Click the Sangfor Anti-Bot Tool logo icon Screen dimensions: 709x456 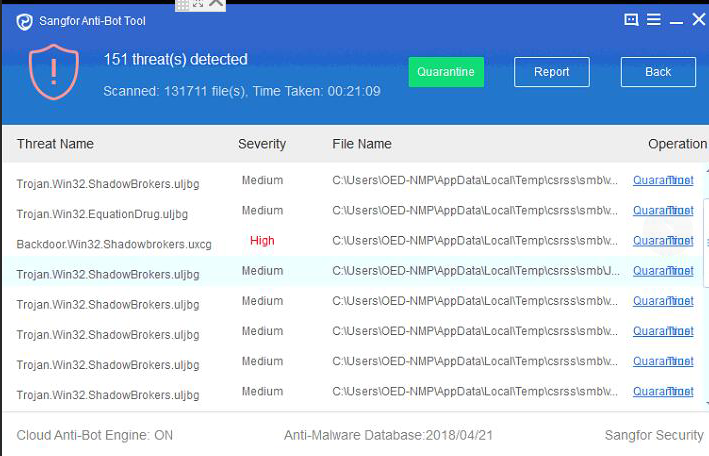[25, 21]
